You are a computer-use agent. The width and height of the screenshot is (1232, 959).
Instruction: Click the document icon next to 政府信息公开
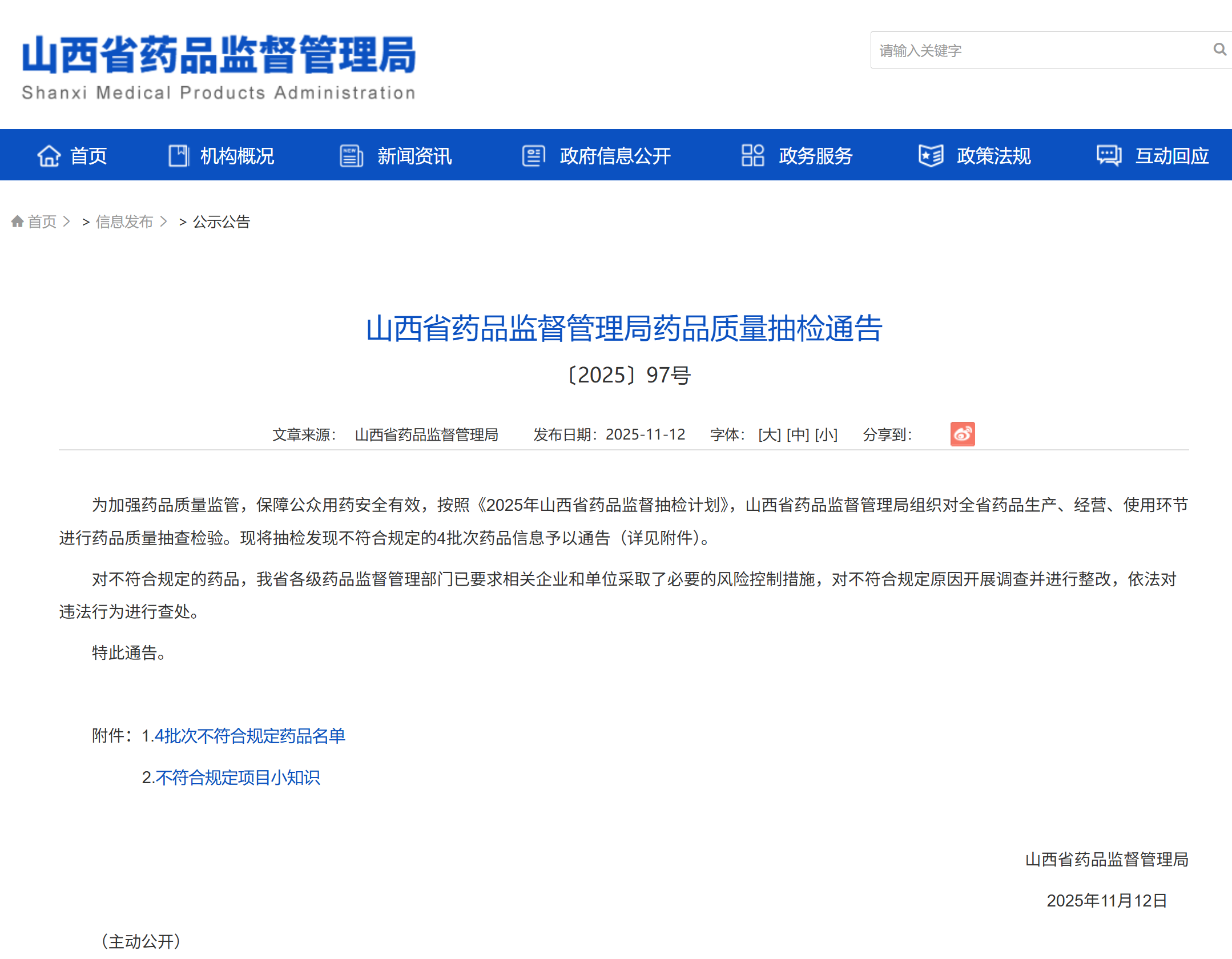click(x=533, y=156)
